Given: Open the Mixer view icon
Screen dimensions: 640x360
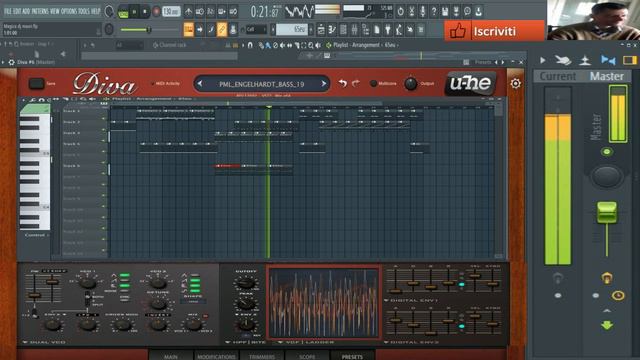Looking at the screenshot, I should pyautogui.click(x=354, y=29).
